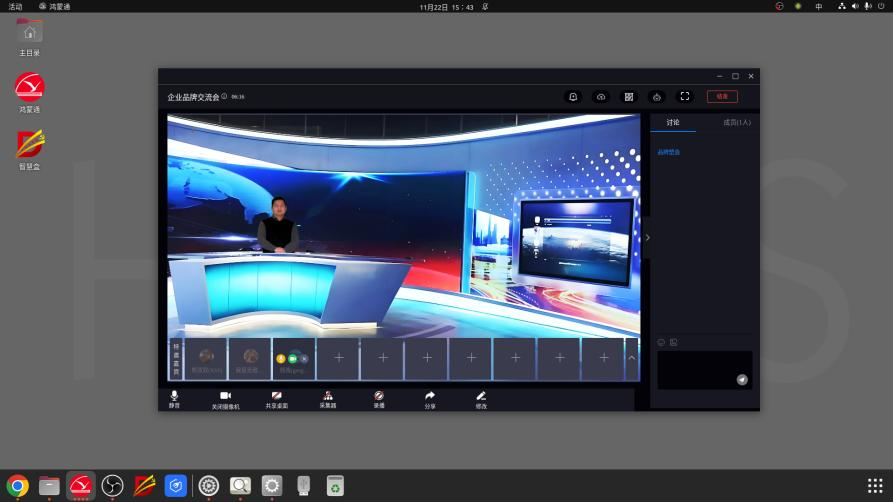The image size is (893, 502).
Task: Click the 特邀嘉宾 vertical label
Action: point(176,359)
